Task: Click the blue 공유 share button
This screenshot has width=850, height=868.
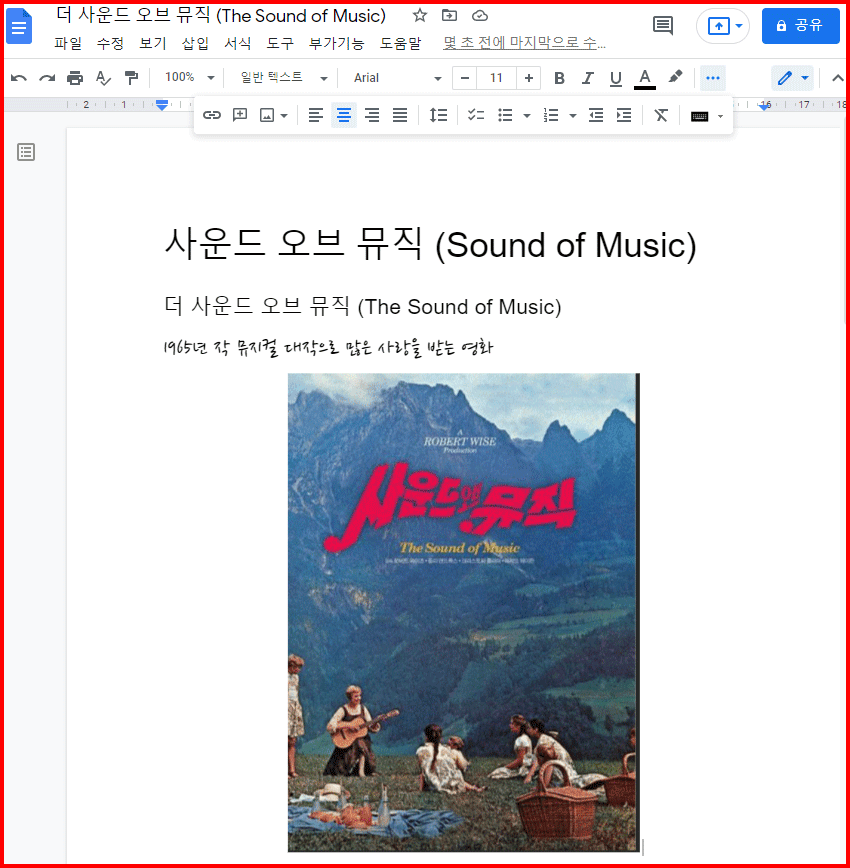Action: (800, 26)
